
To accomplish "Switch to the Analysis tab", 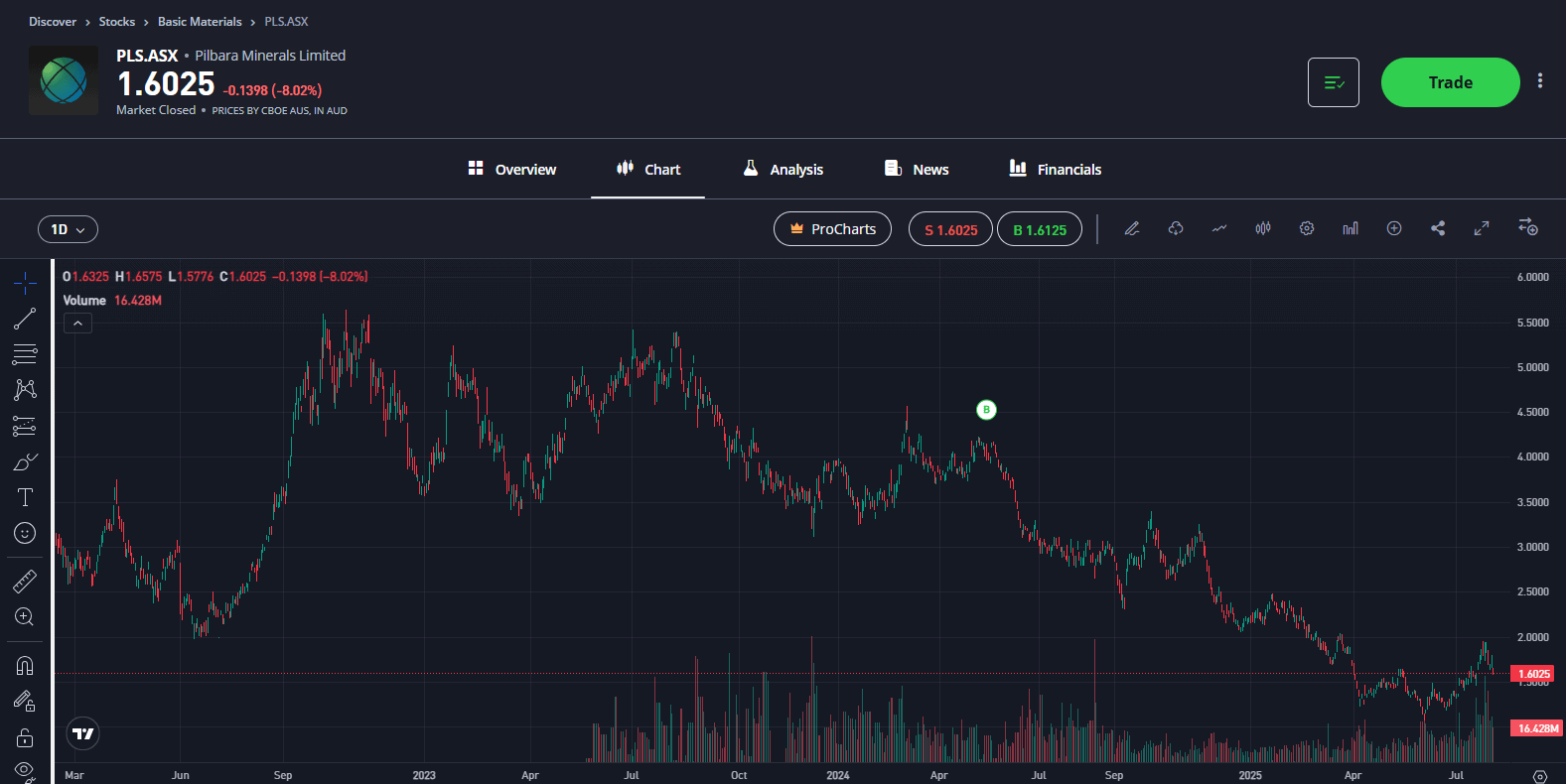I will (783, 170).
